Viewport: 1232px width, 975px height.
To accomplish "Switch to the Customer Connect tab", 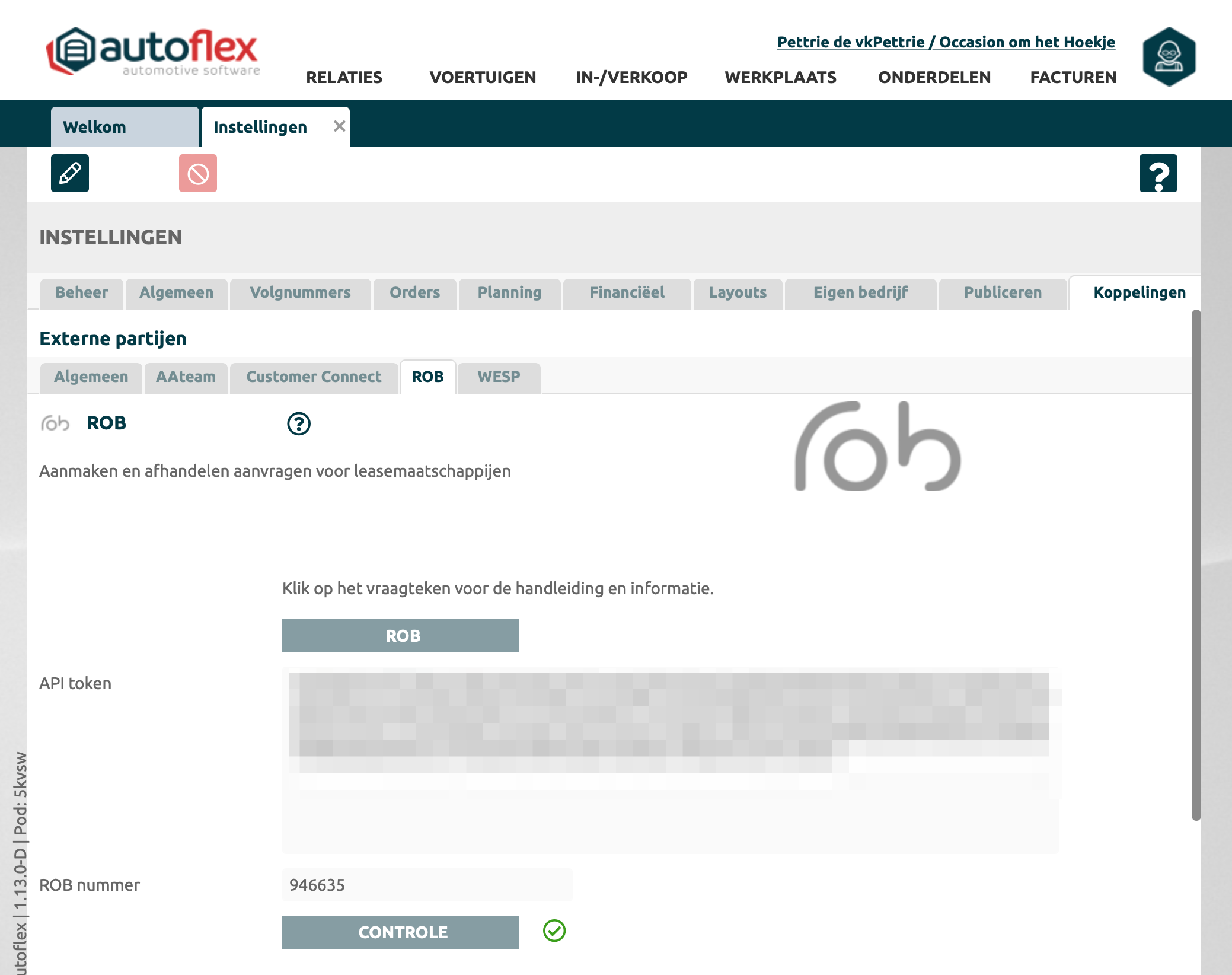I will click(314, 377).
